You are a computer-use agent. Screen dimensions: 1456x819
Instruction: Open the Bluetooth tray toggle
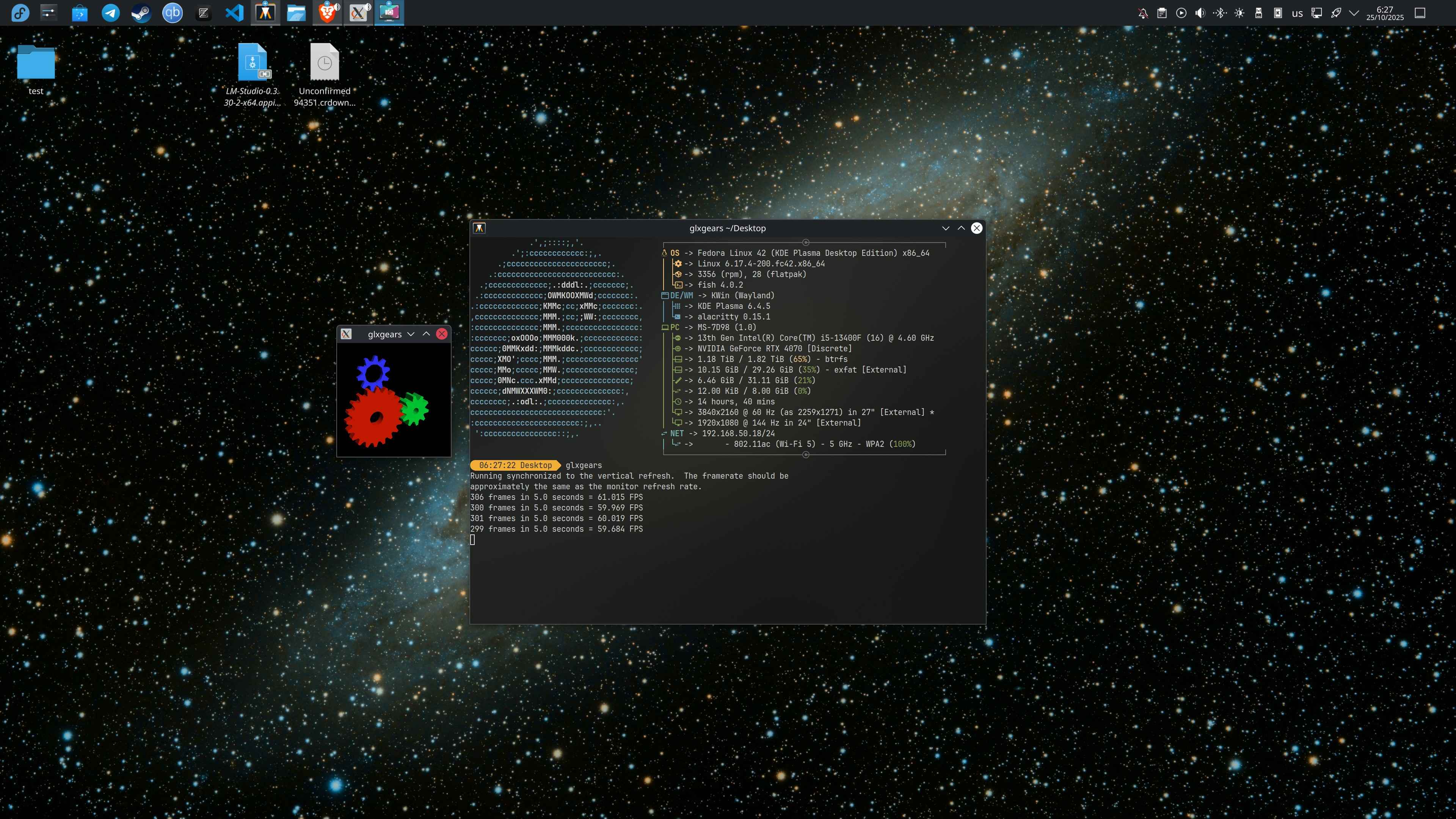pyautogui.click(x=1220, y=13)
